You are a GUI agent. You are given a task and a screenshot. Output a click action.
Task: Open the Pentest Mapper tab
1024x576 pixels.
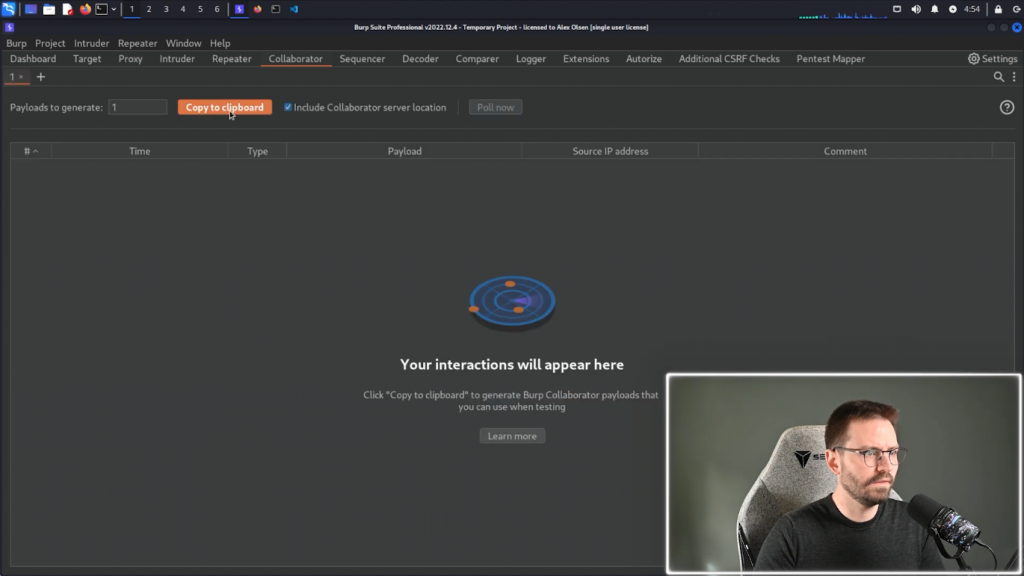pos(830,59)
